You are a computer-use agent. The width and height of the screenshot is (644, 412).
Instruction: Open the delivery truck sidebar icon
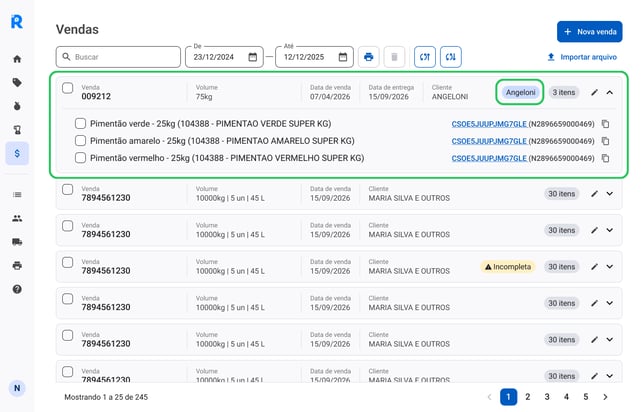17,242
